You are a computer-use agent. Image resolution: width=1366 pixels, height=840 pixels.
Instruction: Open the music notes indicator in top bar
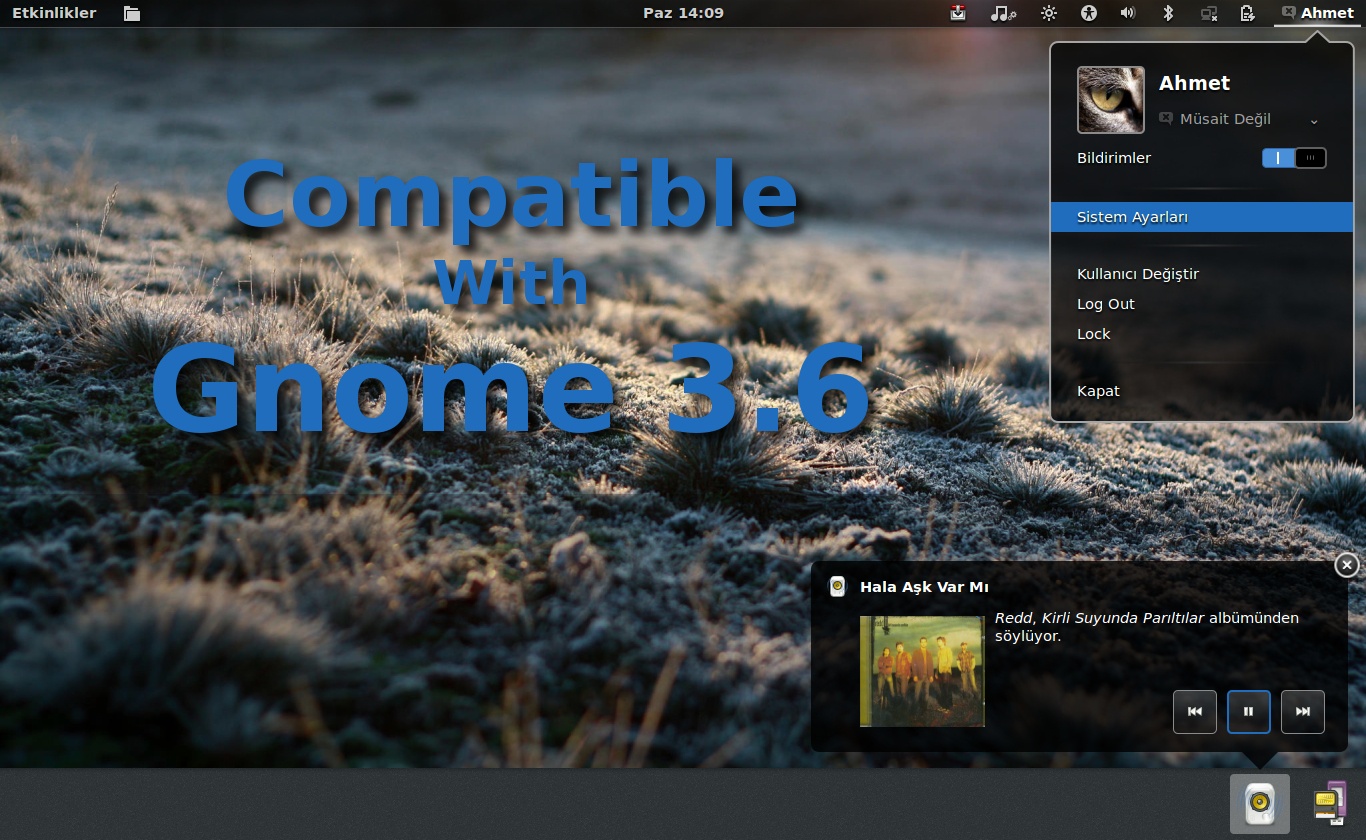(x=1003, y=13)
